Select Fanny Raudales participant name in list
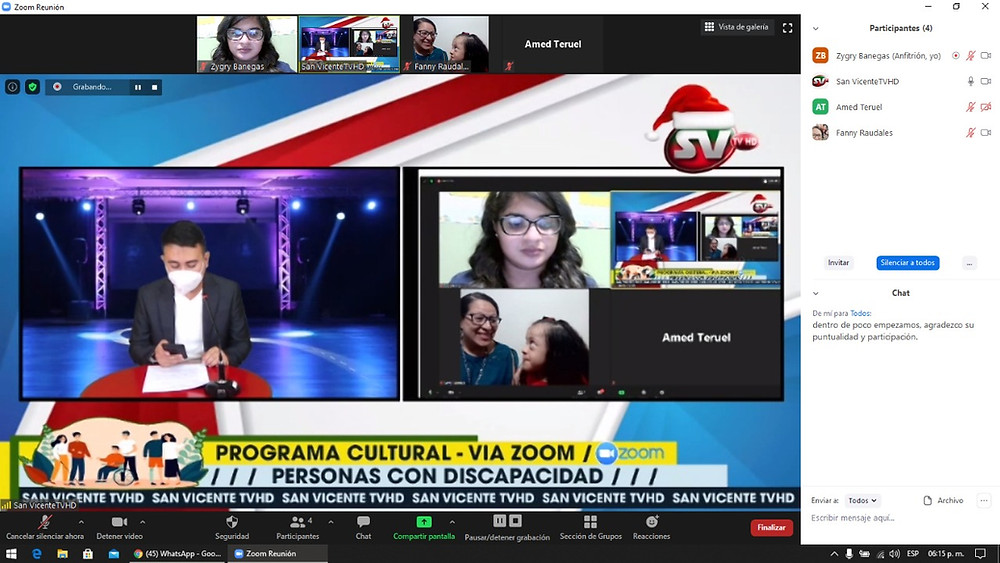The image size is (1000, 563). tap(864, 133)
